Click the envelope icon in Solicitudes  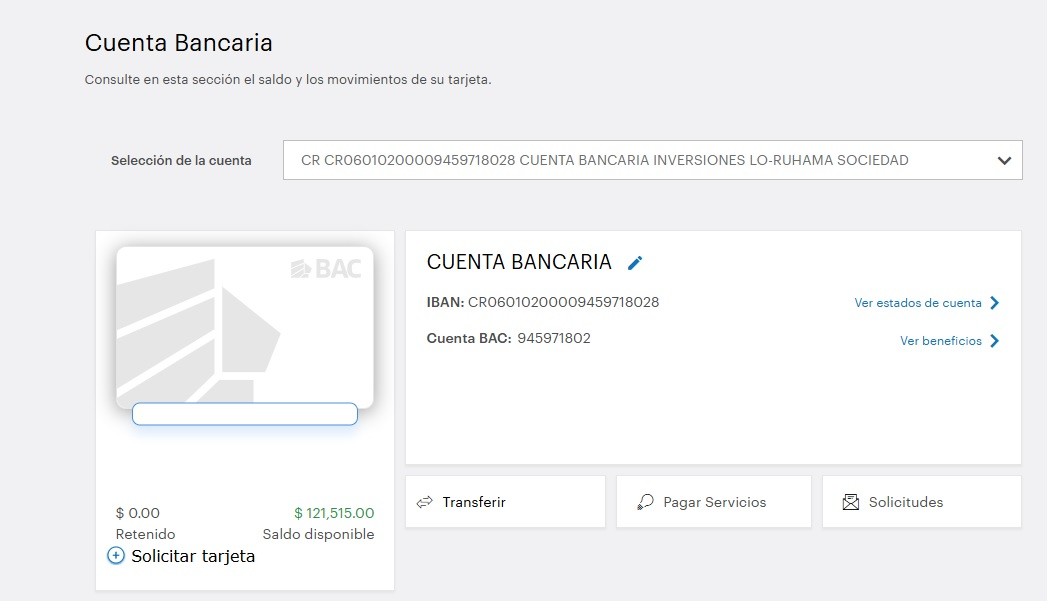[x=851, y=502]
